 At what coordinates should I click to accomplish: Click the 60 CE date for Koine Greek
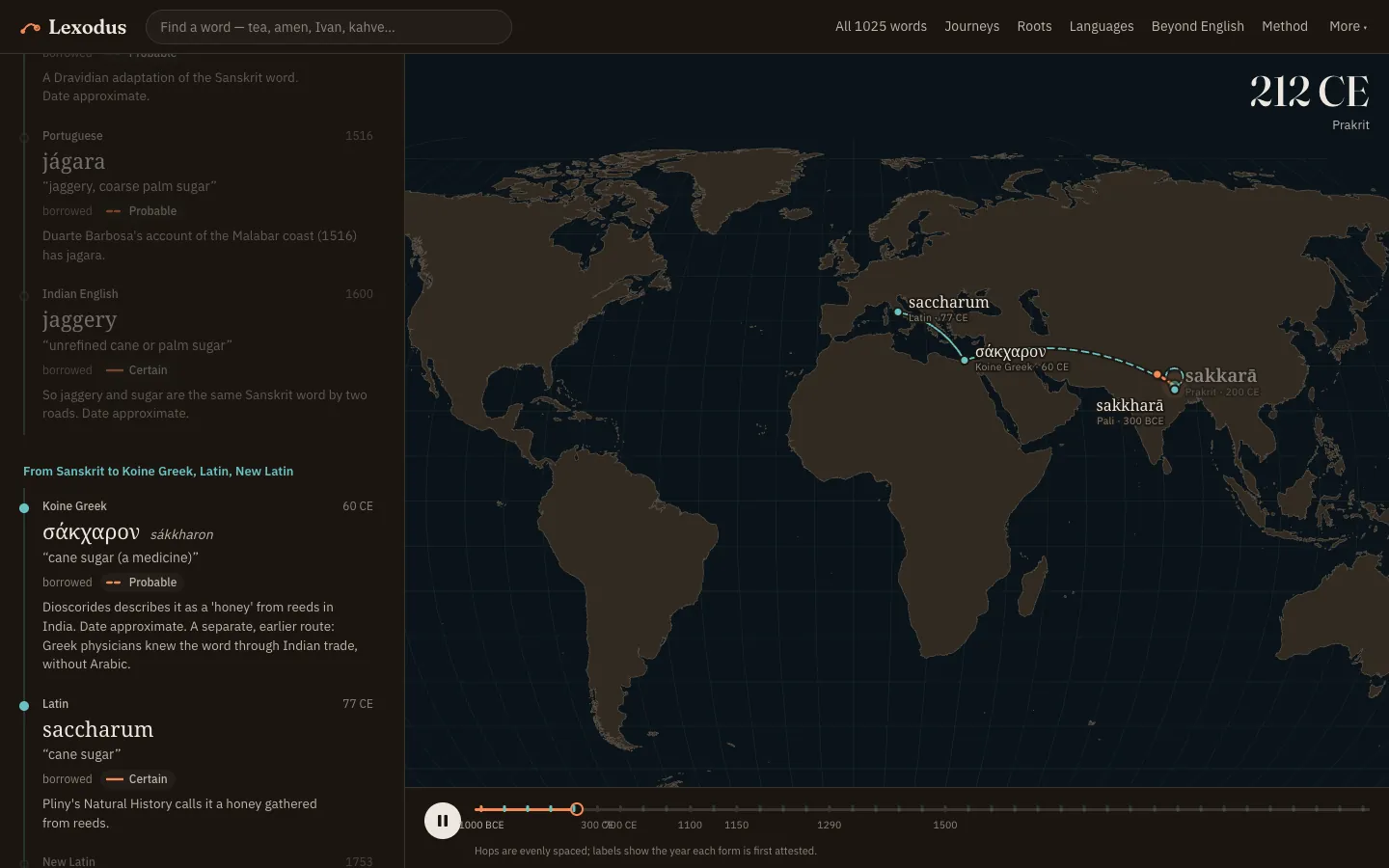click(x=358, y=506)
